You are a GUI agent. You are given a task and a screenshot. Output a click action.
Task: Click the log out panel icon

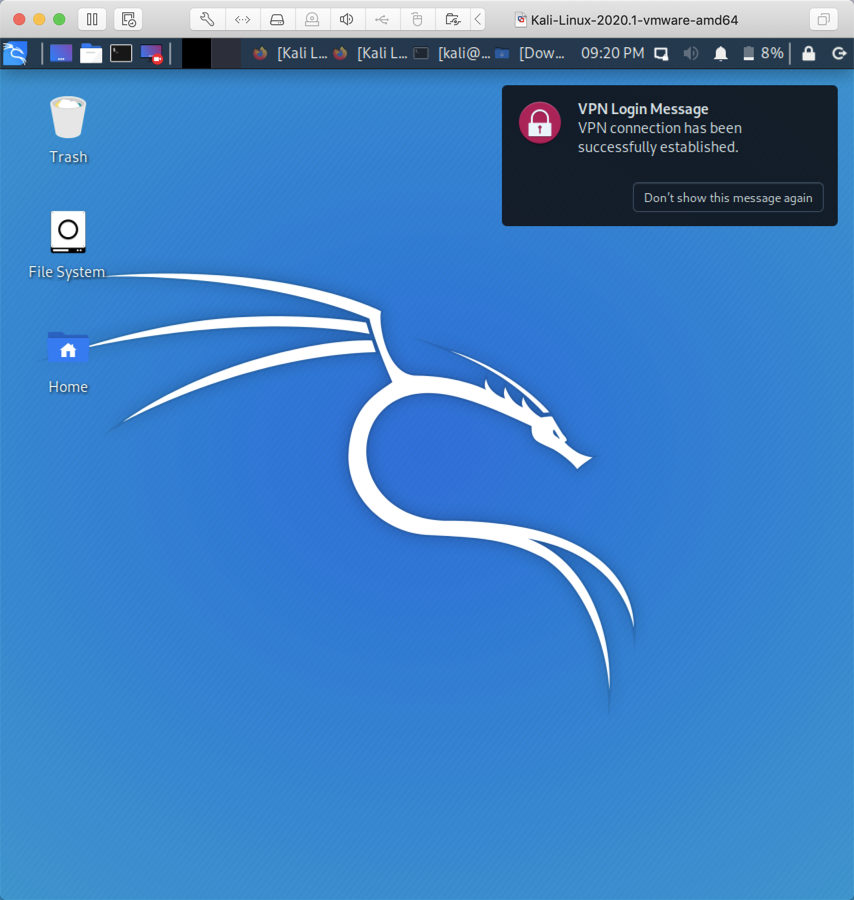(x=839, y=54)
